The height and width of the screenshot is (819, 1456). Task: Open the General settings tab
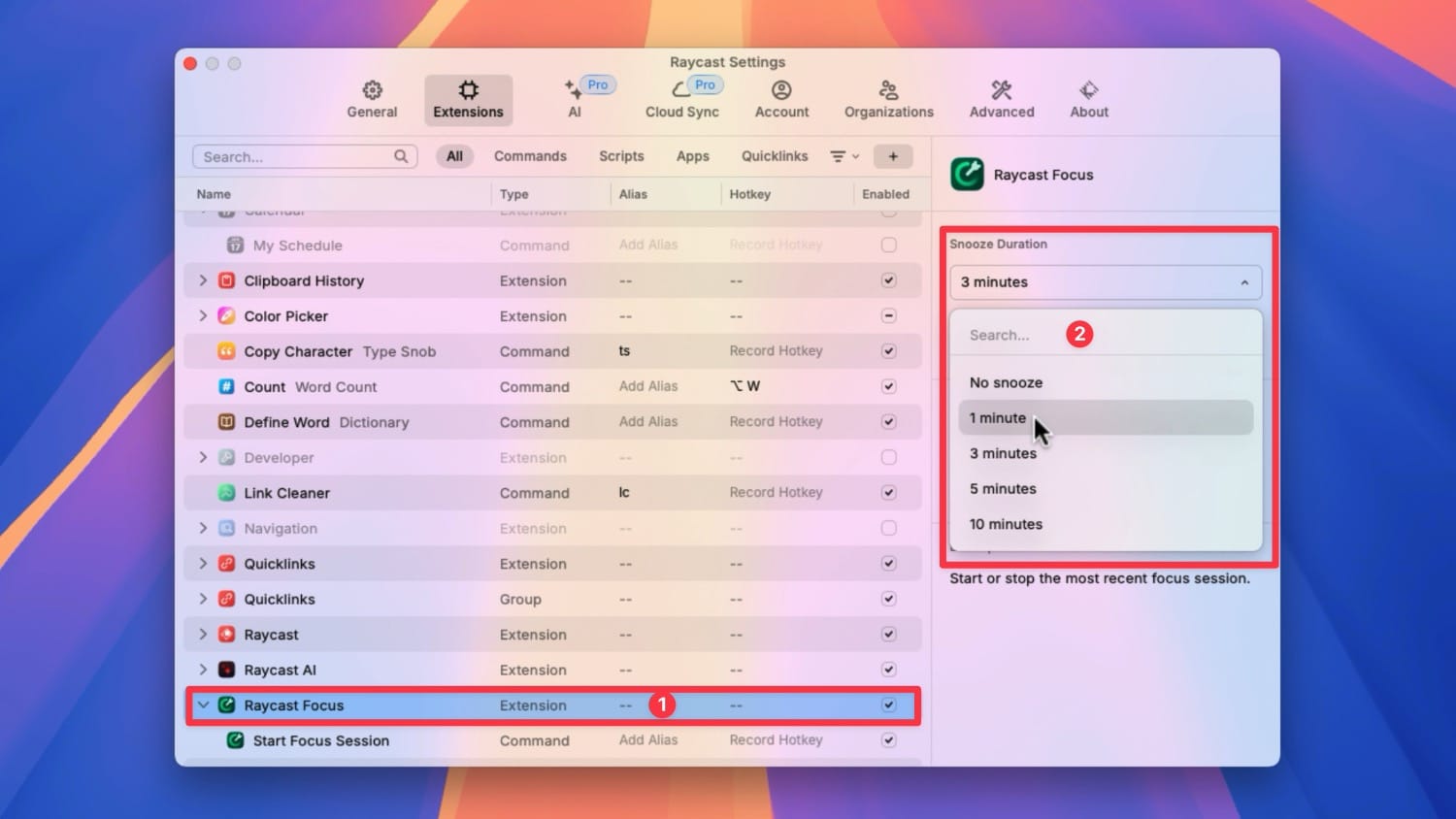click(x=372, y=100)
